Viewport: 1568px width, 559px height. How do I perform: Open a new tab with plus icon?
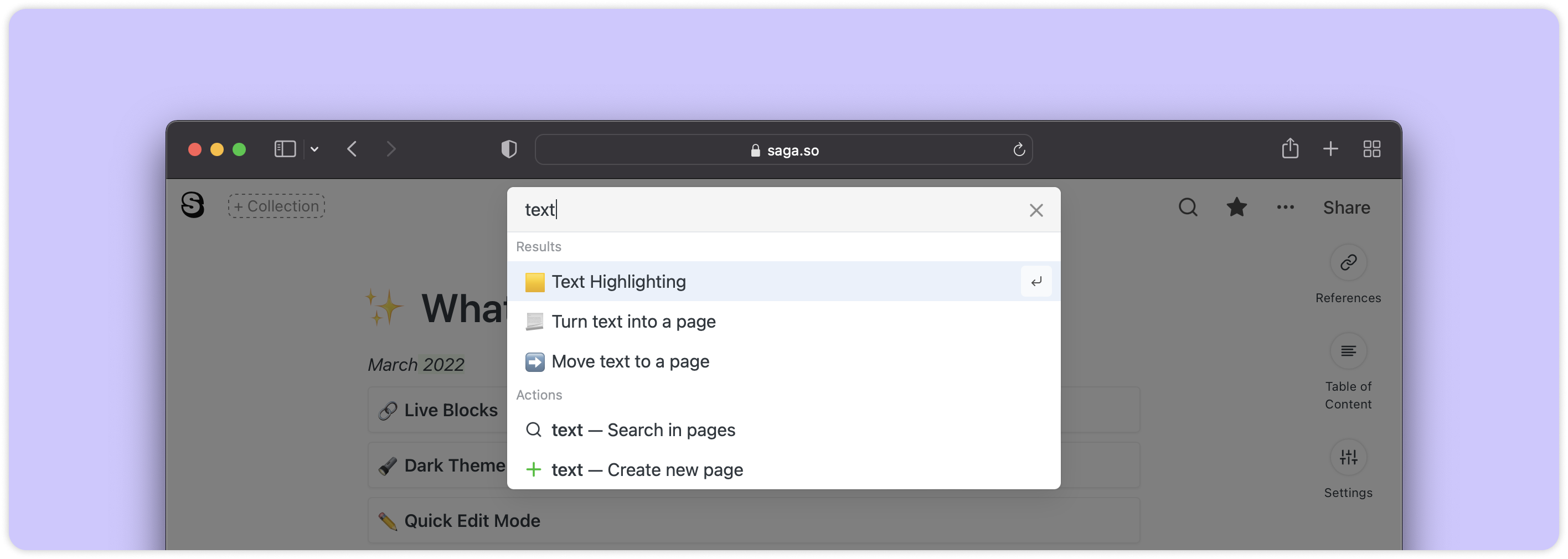click(1330, 149)
